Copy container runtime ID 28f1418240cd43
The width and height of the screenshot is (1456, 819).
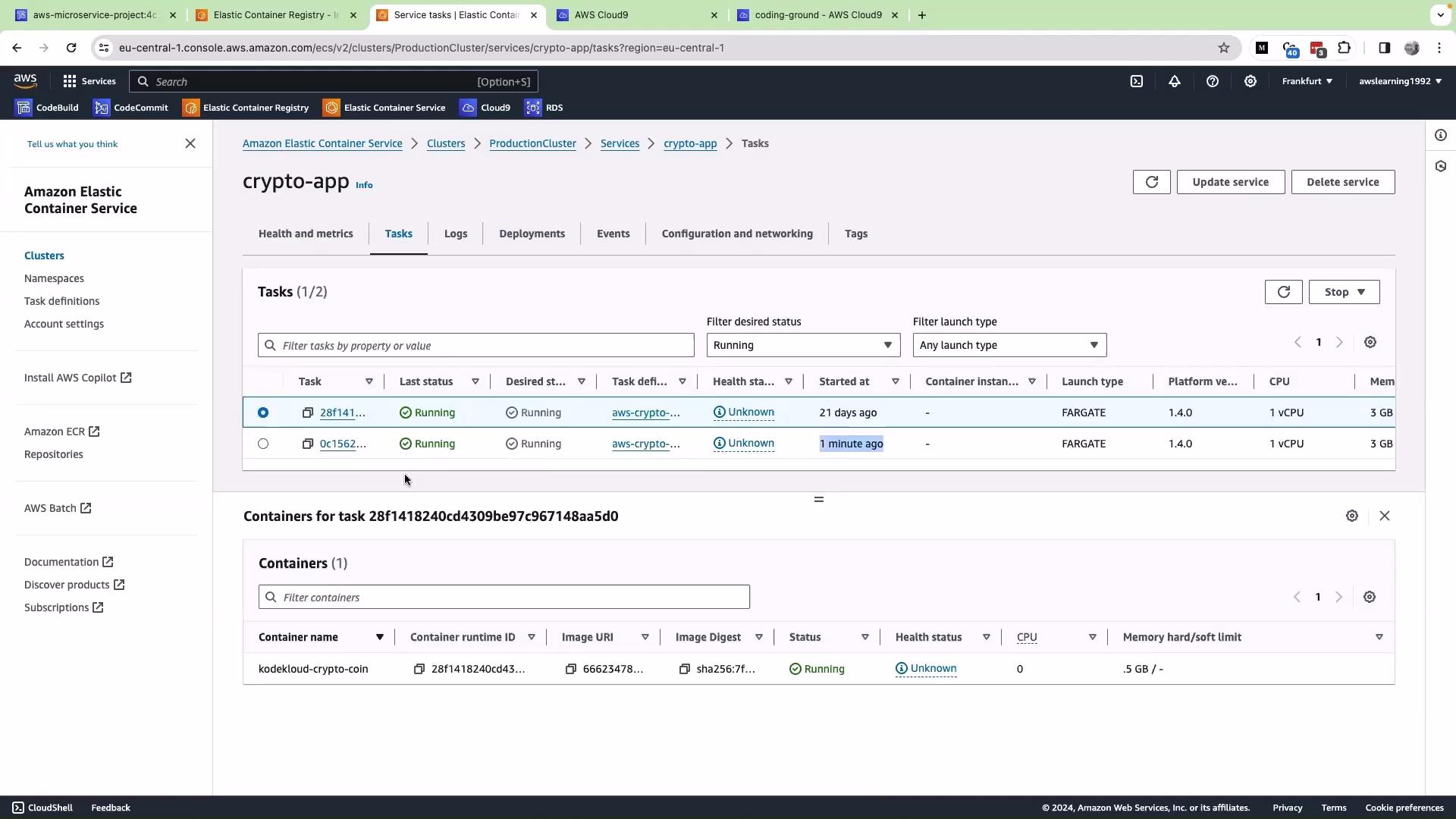(x=419, y=669)
